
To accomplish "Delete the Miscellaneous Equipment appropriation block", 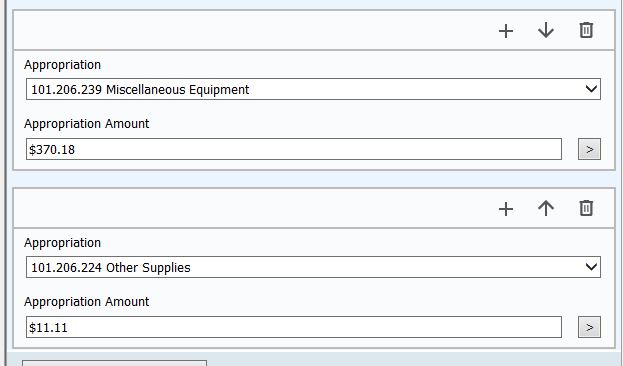I will (586, 30).
